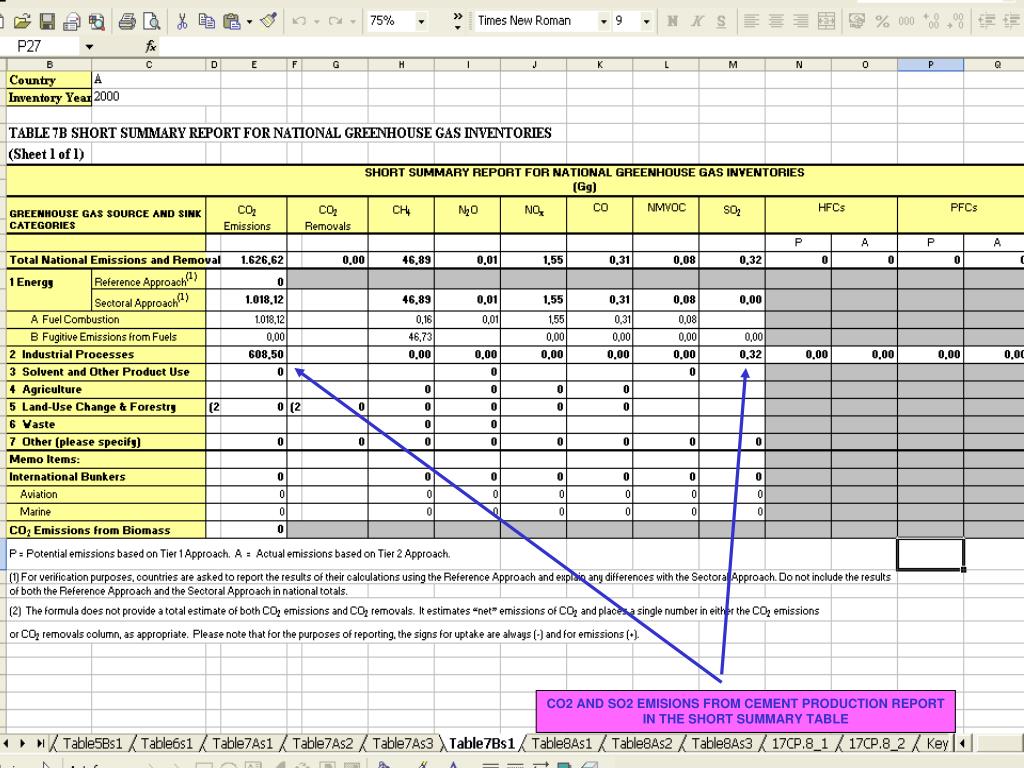Copy the selection

click(x=206, y=22)
